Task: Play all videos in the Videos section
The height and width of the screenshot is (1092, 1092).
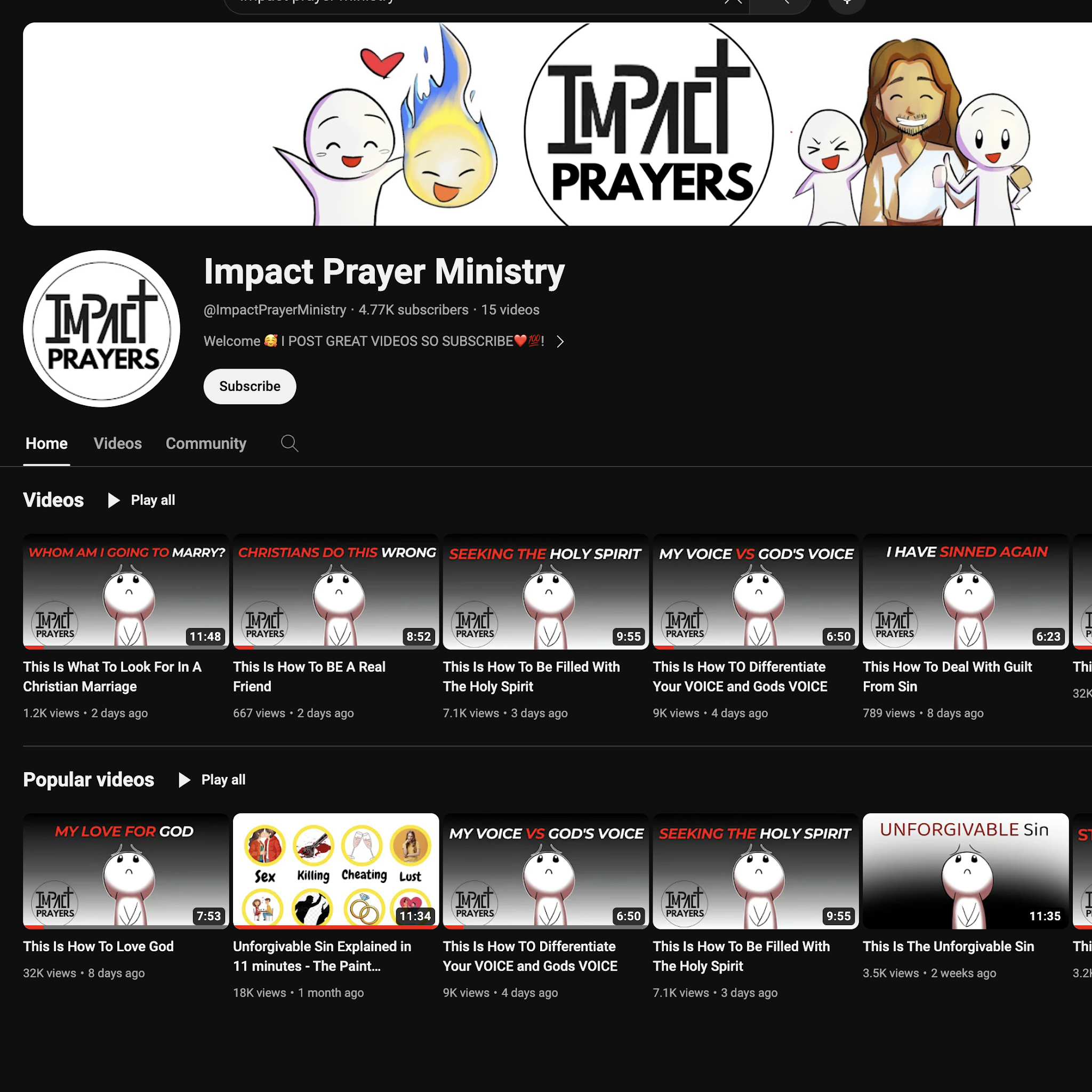Action: (x=141, y=500)
